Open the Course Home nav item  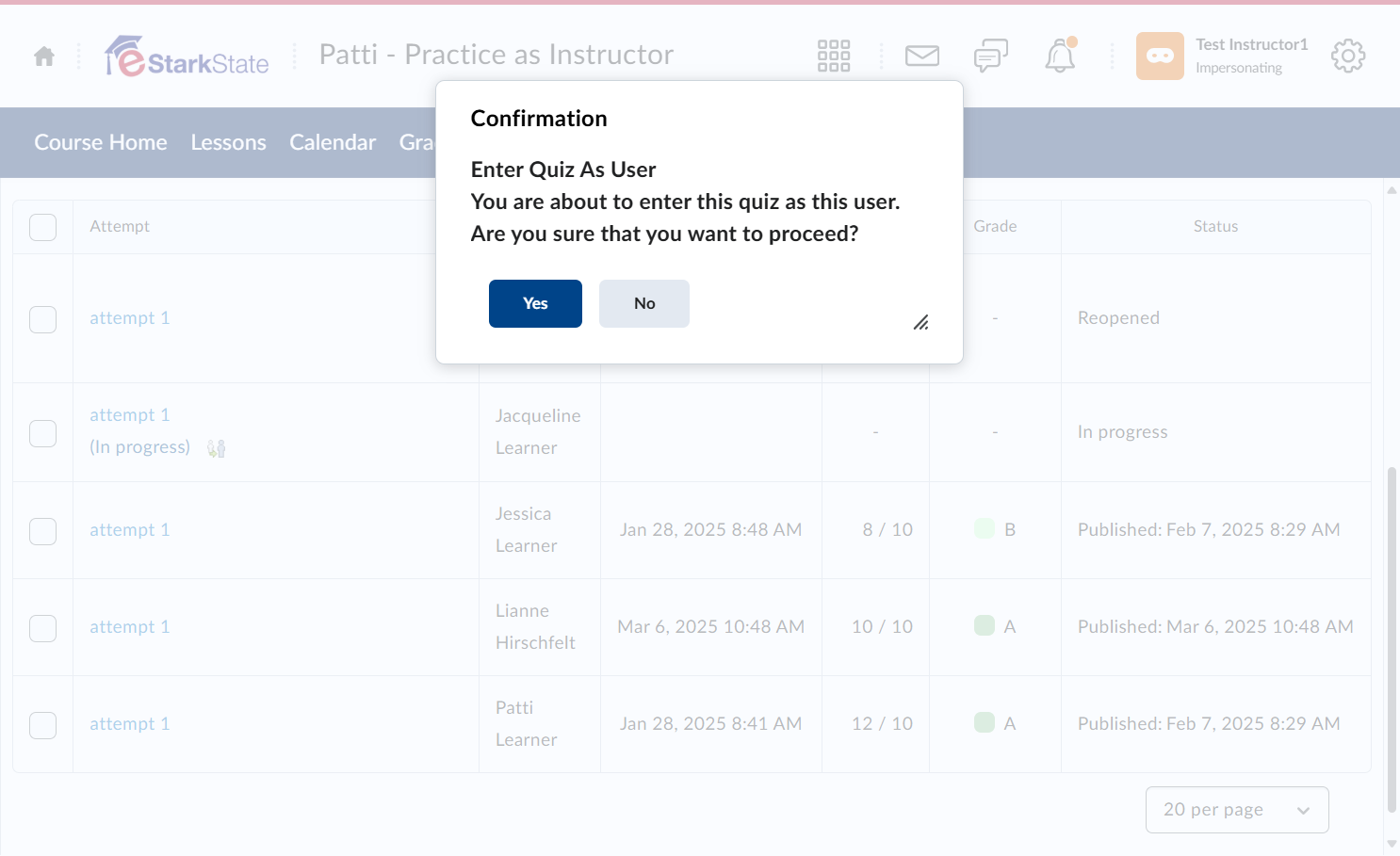click(x=101, y=142)
